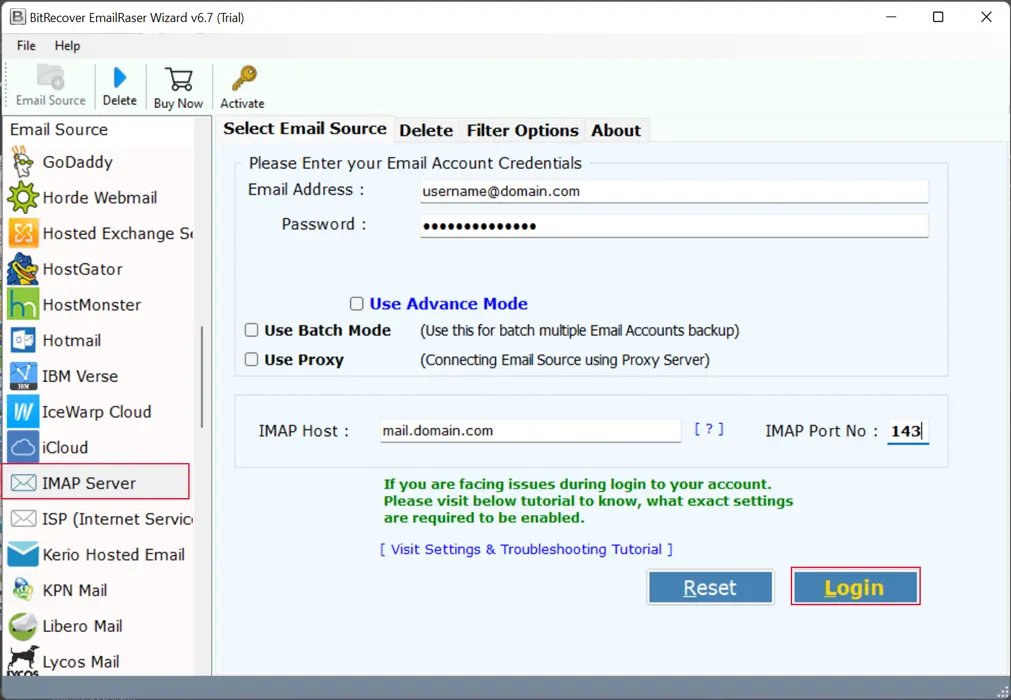Screen dimensions: 1011x700
Task: Switch to the Delete tab
Action: [x=426, y=130]
